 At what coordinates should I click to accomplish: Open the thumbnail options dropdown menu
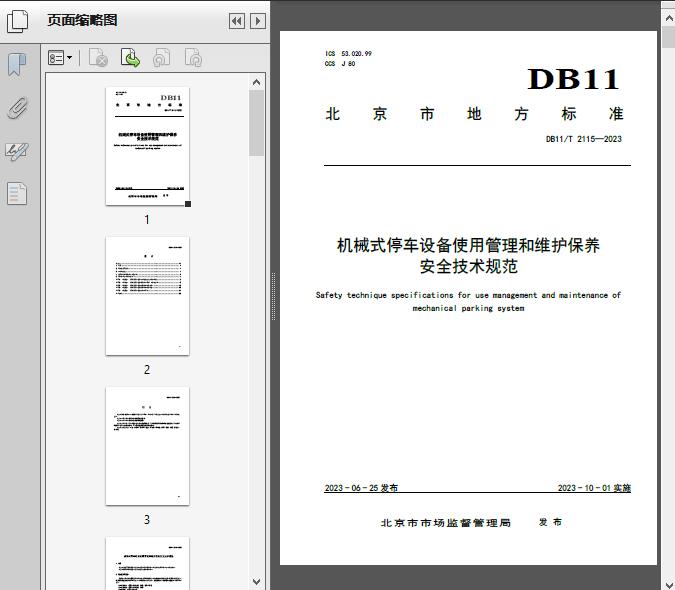60,58
